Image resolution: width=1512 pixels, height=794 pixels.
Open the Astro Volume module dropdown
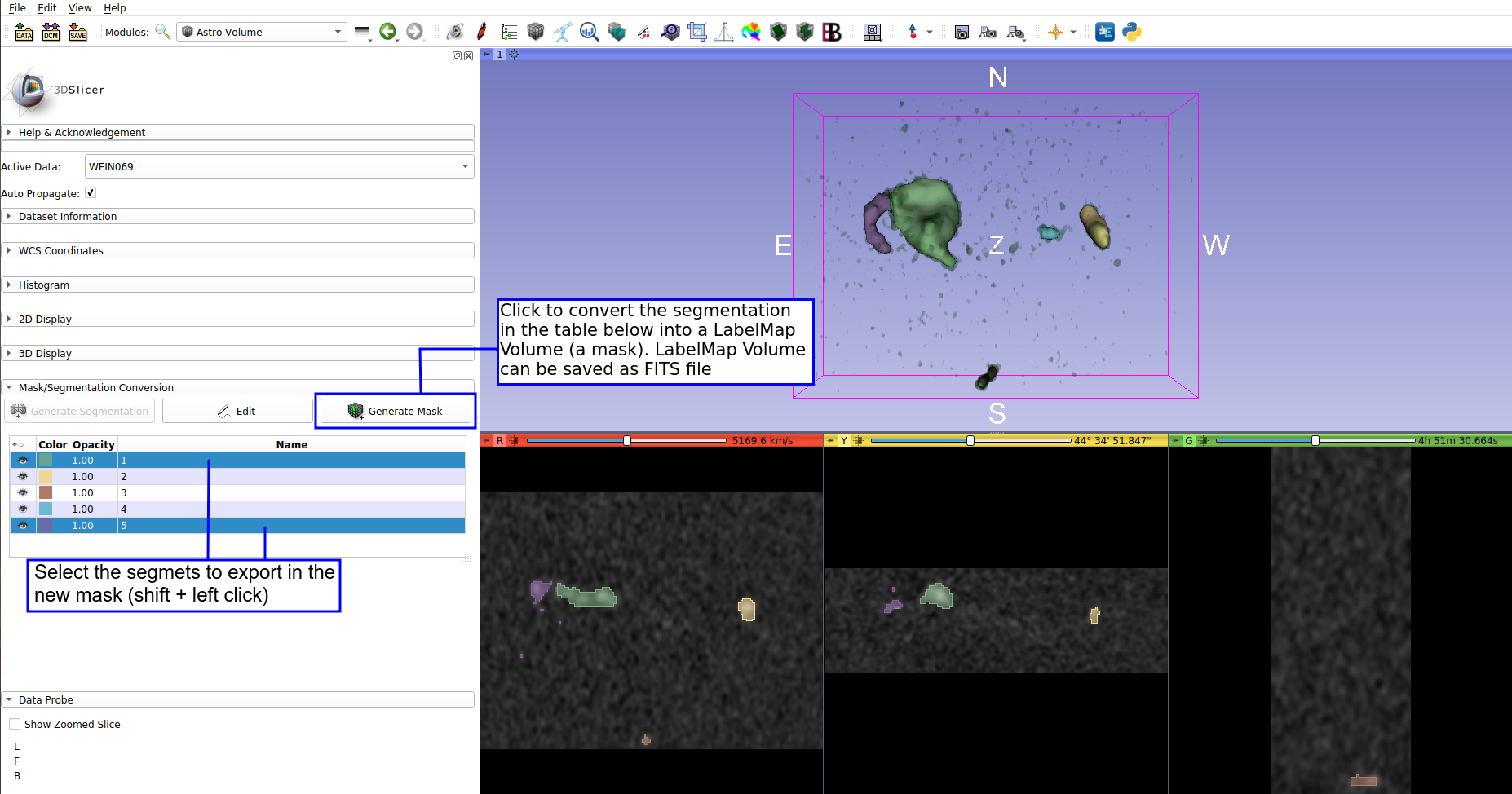(262, 32)
